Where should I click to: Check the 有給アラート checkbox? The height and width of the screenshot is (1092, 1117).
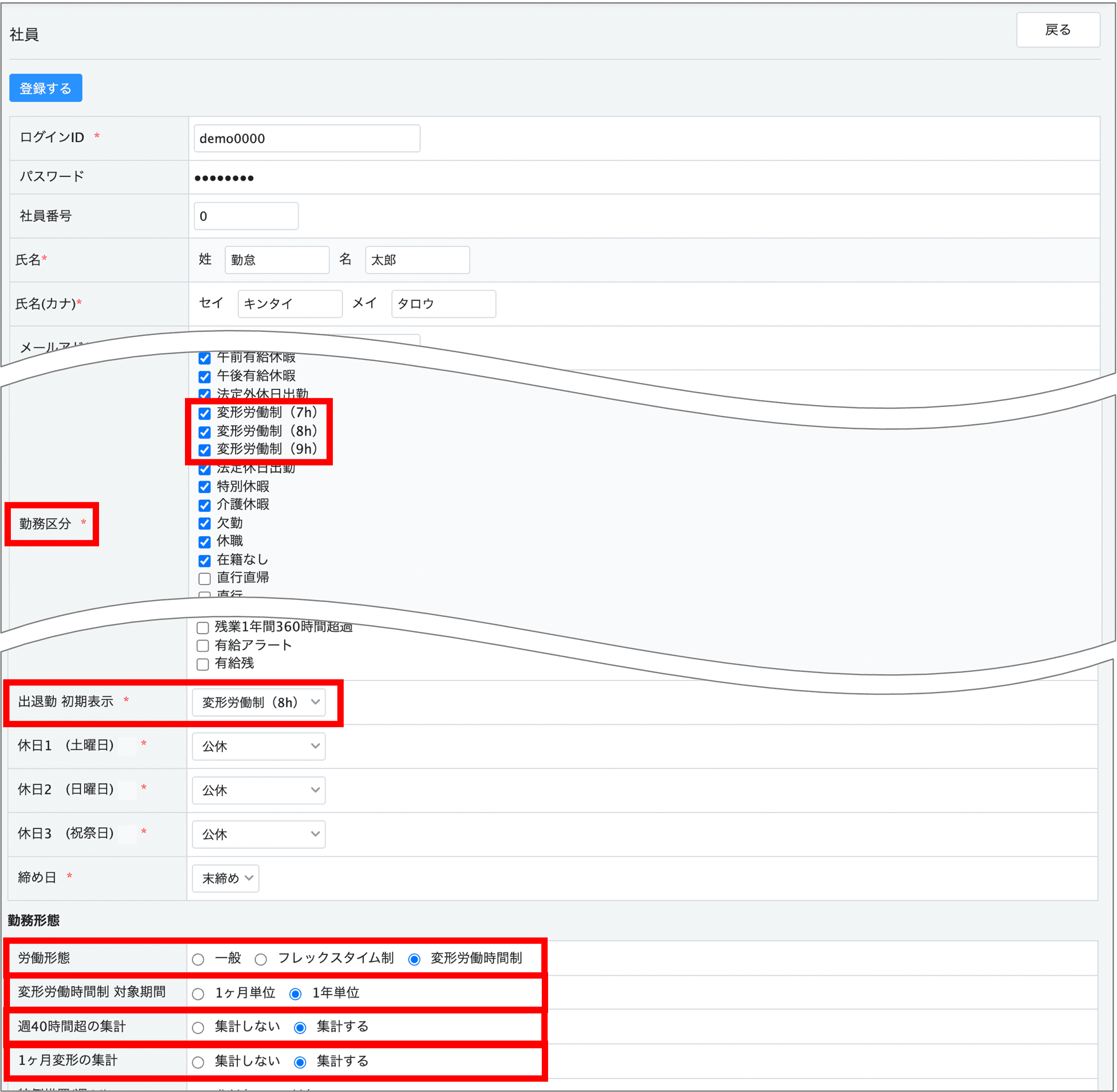tap(203, 646)
